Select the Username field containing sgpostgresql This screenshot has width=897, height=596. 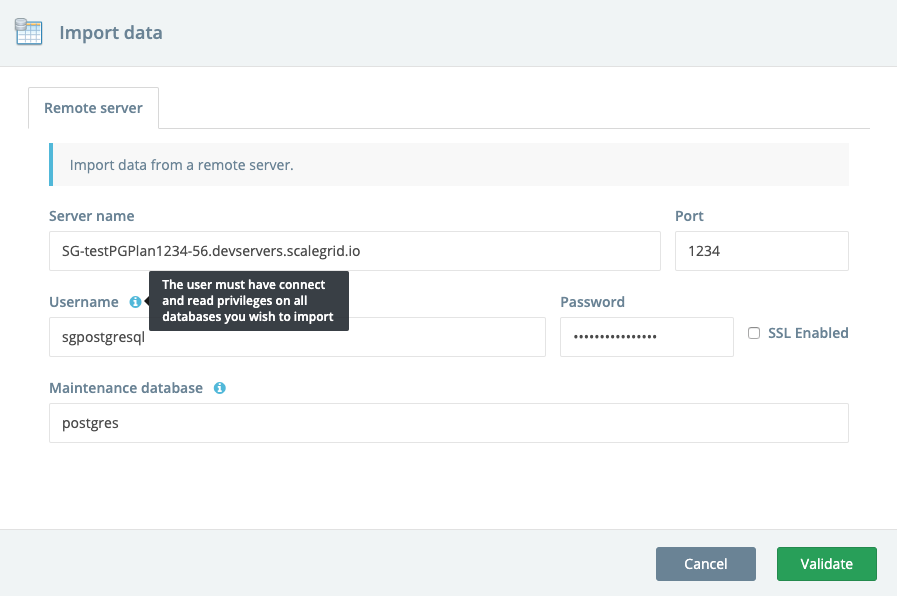click(296, 337)
